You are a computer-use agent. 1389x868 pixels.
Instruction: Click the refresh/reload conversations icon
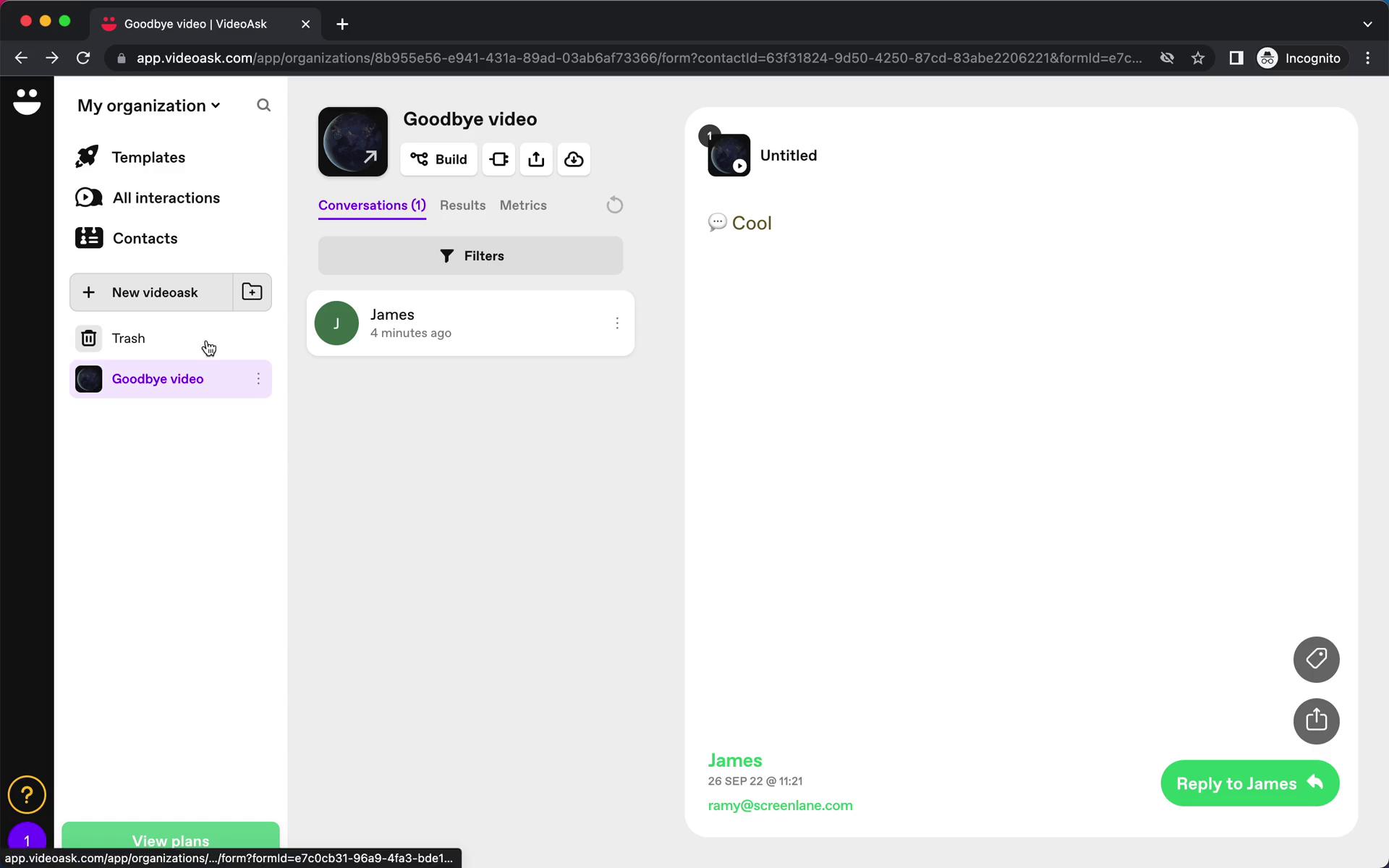tap(614, 205)
